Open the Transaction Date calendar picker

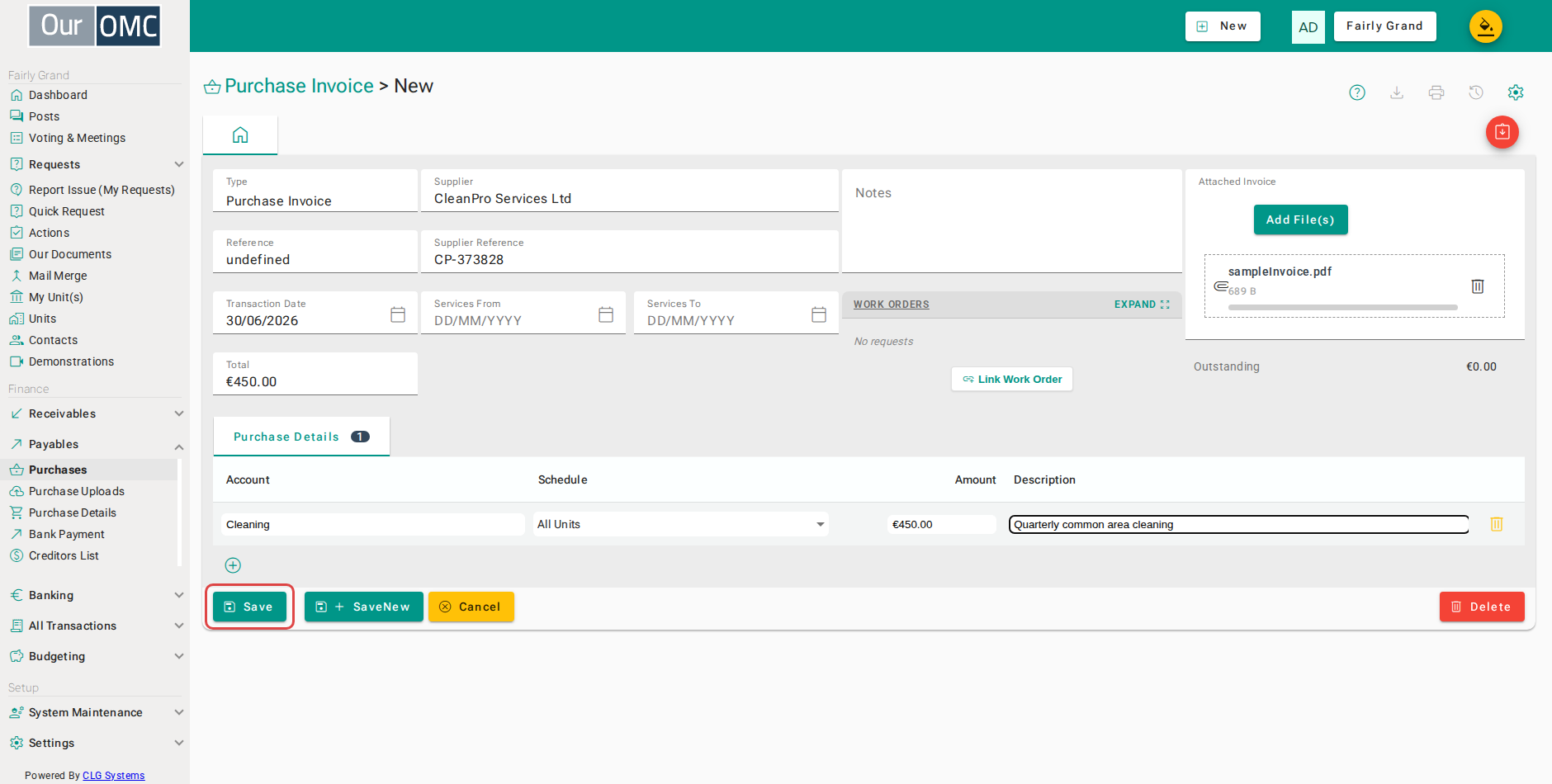point(398,314)
